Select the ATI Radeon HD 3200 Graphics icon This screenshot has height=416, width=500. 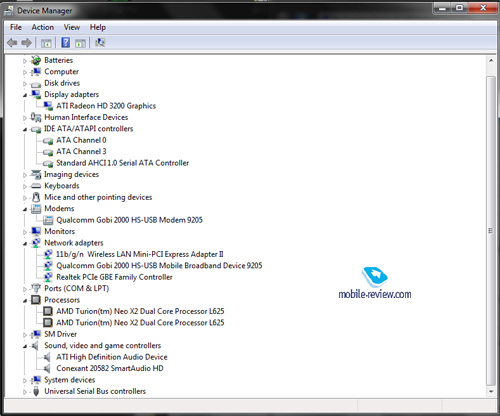pyautogui.click(x=48, y=106)
